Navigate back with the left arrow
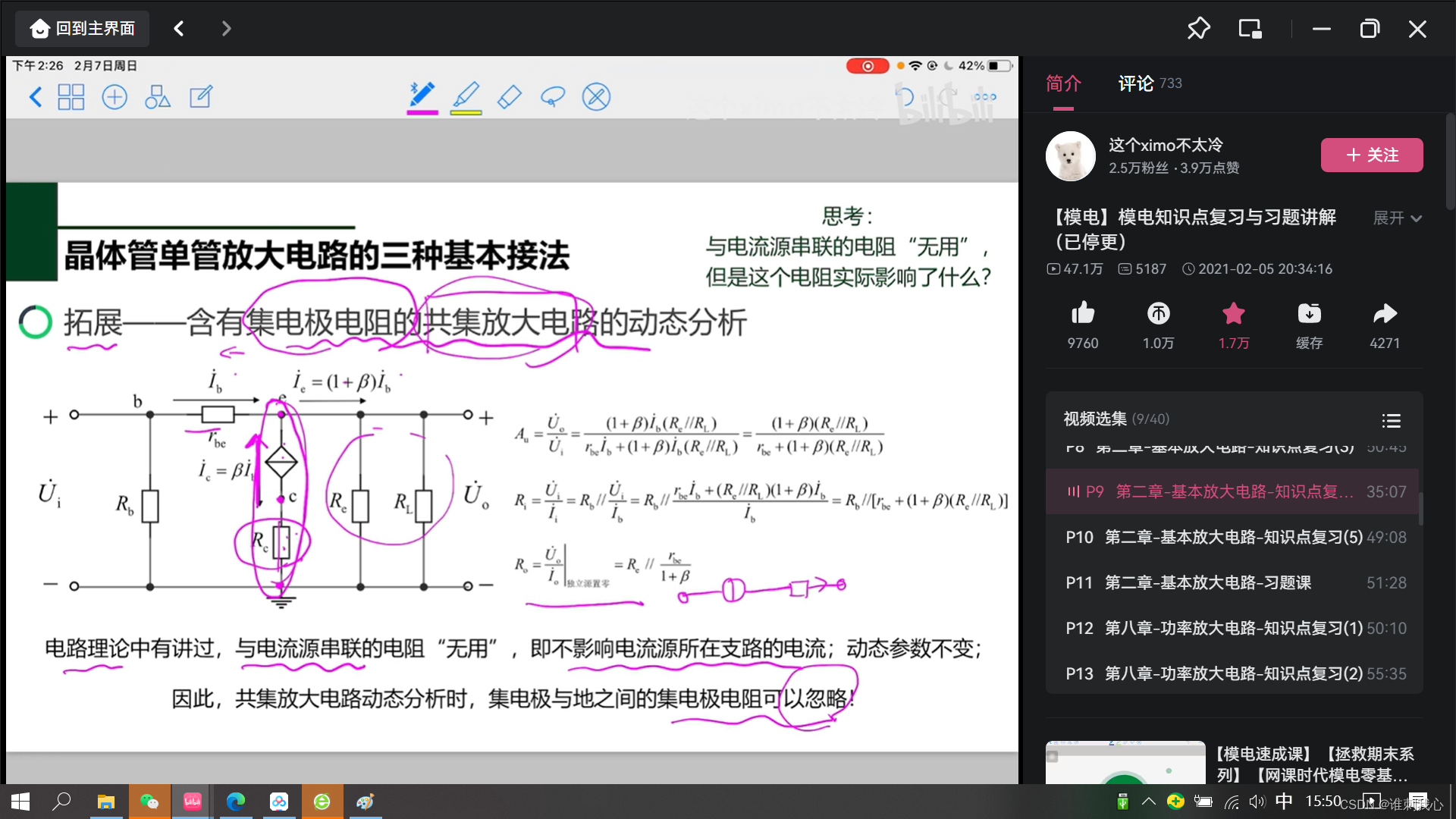The image size is (1456, 819). point(179,29)
